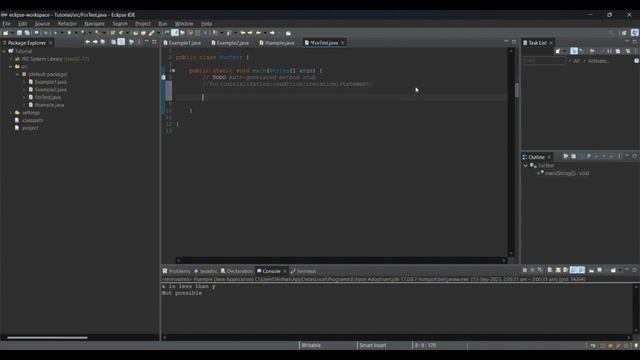Toggle Link with Editor in Package Explorer
The image size is (640, 360).
click(x=121, y=42)
